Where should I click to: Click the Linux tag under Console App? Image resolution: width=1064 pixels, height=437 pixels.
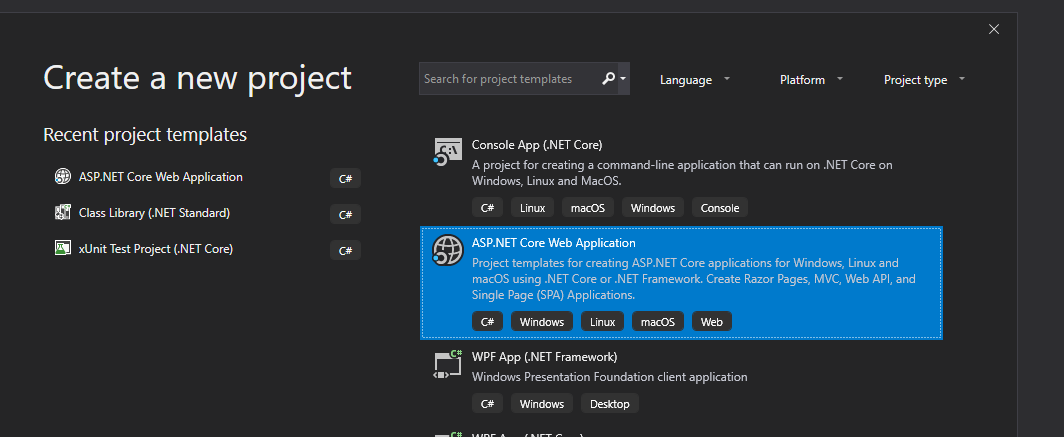(x=533, y=208)
